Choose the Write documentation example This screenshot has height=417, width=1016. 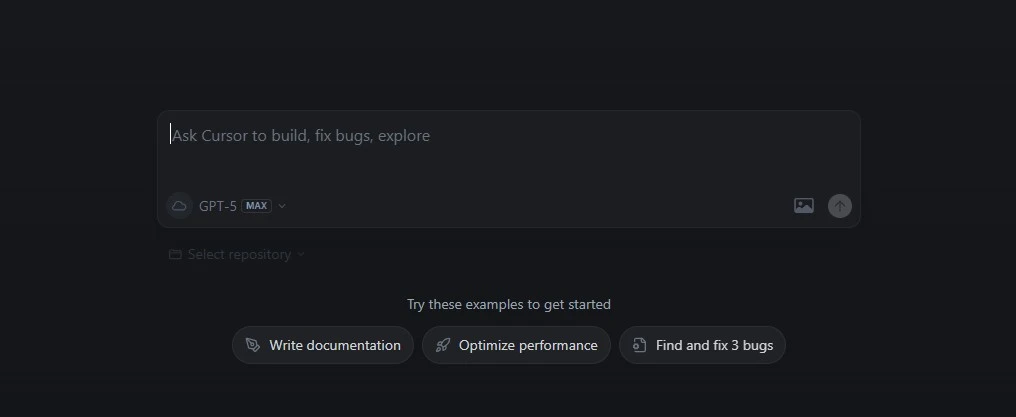(323, 345)
